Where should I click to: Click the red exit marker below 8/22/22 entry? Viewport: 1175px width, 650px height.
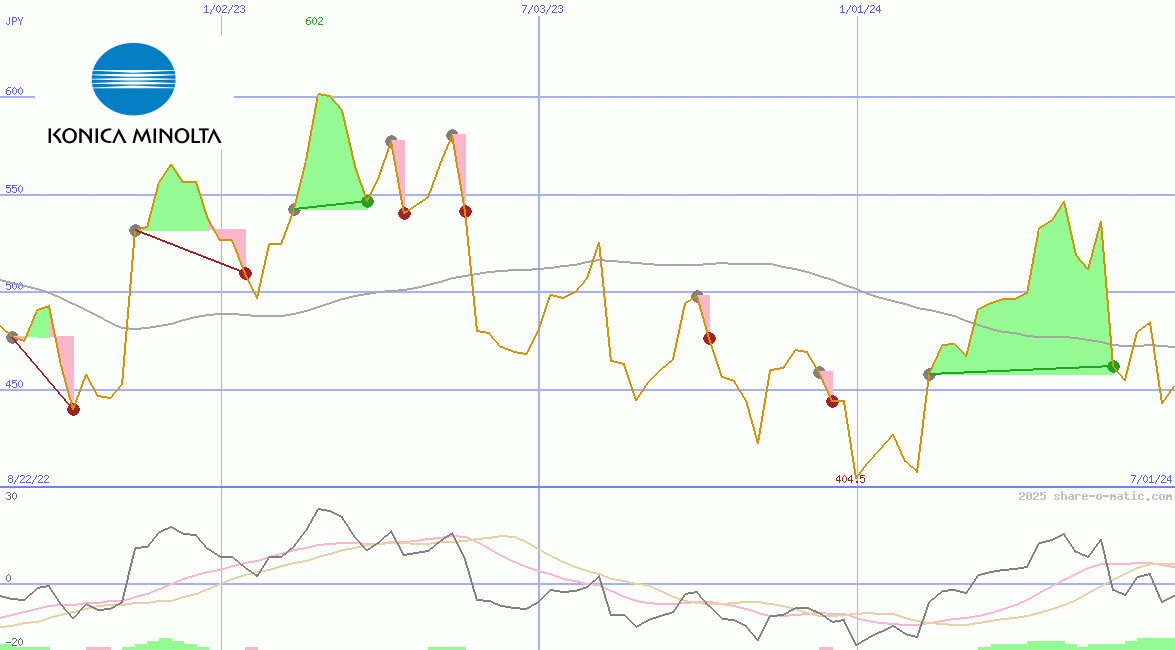coord(73,409)
